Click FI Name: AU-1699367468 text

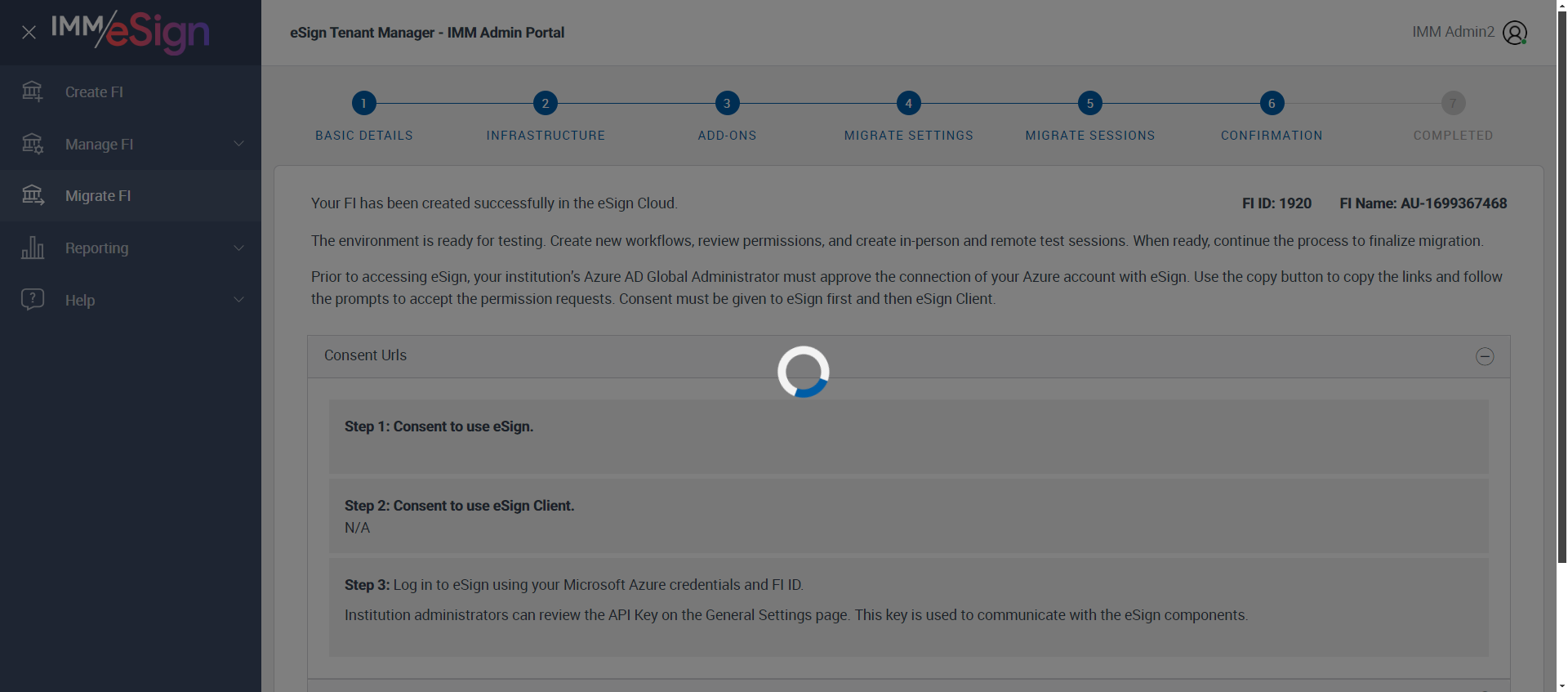[x=1423, y=203]
